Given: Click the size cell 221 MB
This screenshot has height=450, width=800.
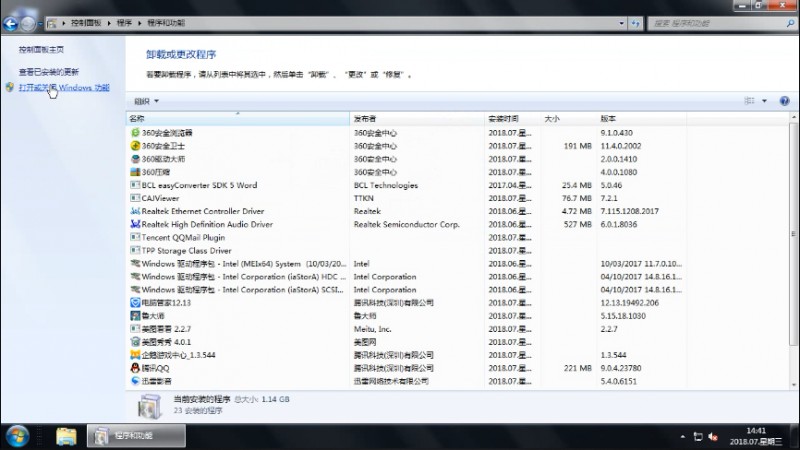Looking at the screenshot, I should pos(578,368).
